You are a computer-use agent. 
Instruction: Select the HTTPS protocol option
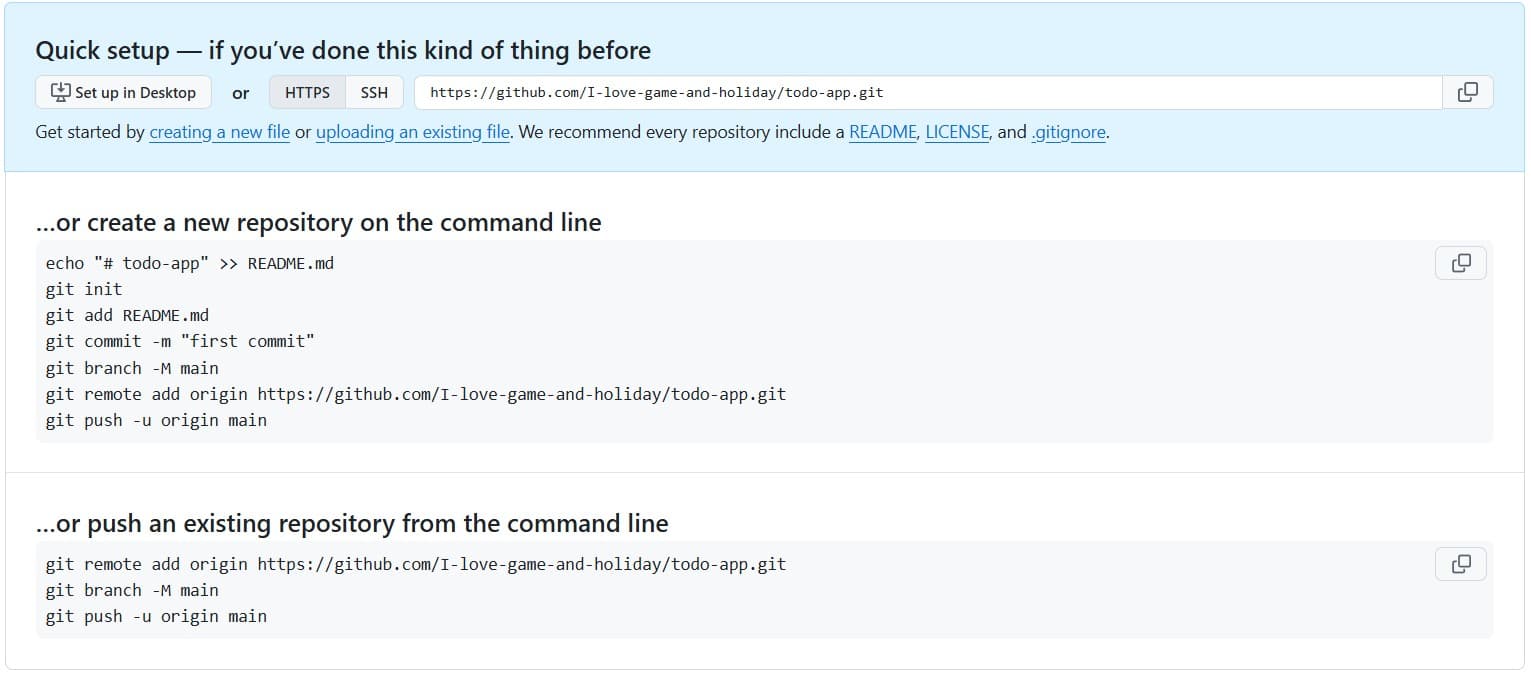(307, 92)
